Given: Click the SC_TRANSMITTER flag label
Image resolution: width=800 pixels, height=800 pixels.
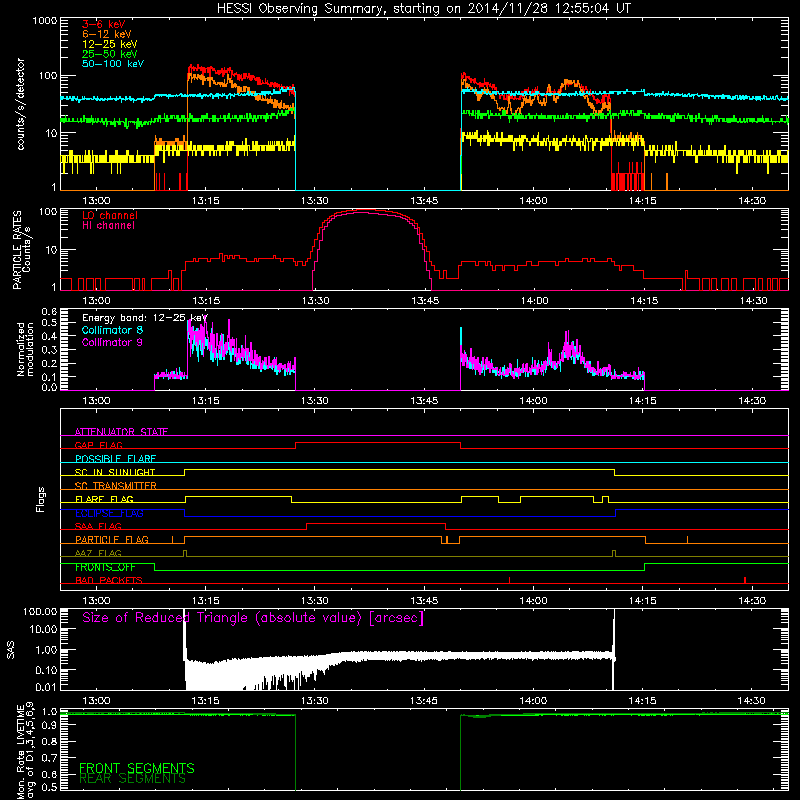Looking at the screenshot, I should click(116, 485).
